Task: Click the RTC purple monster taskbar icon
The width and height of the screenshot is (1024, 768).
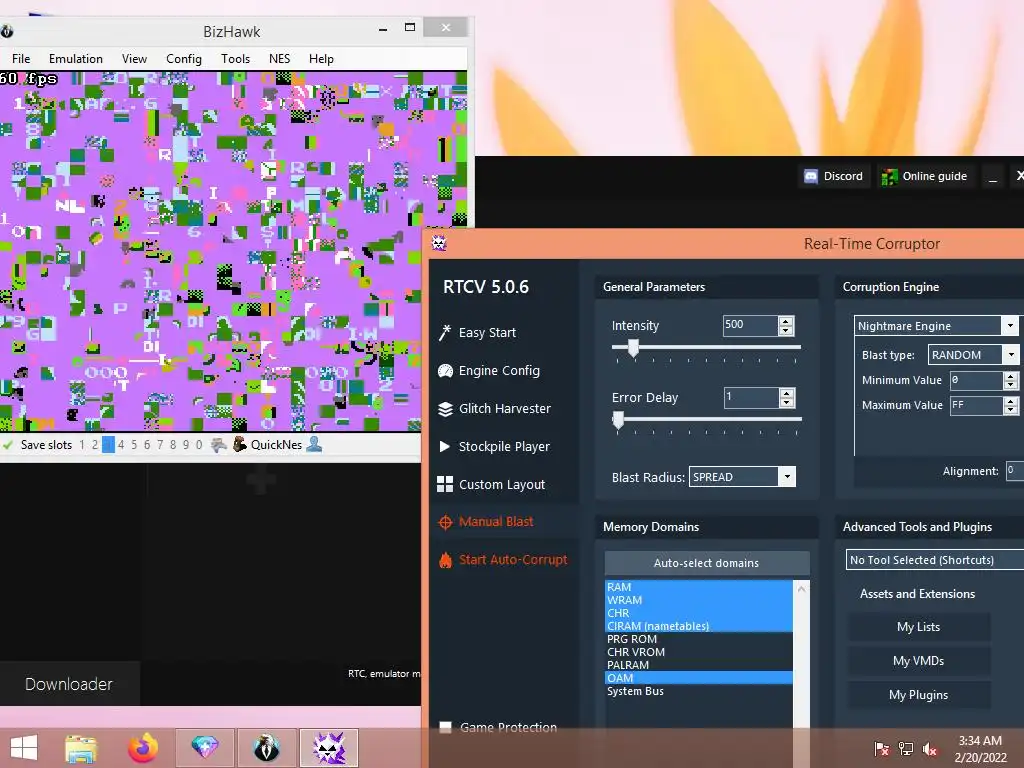Action: (x=329, y=748)
